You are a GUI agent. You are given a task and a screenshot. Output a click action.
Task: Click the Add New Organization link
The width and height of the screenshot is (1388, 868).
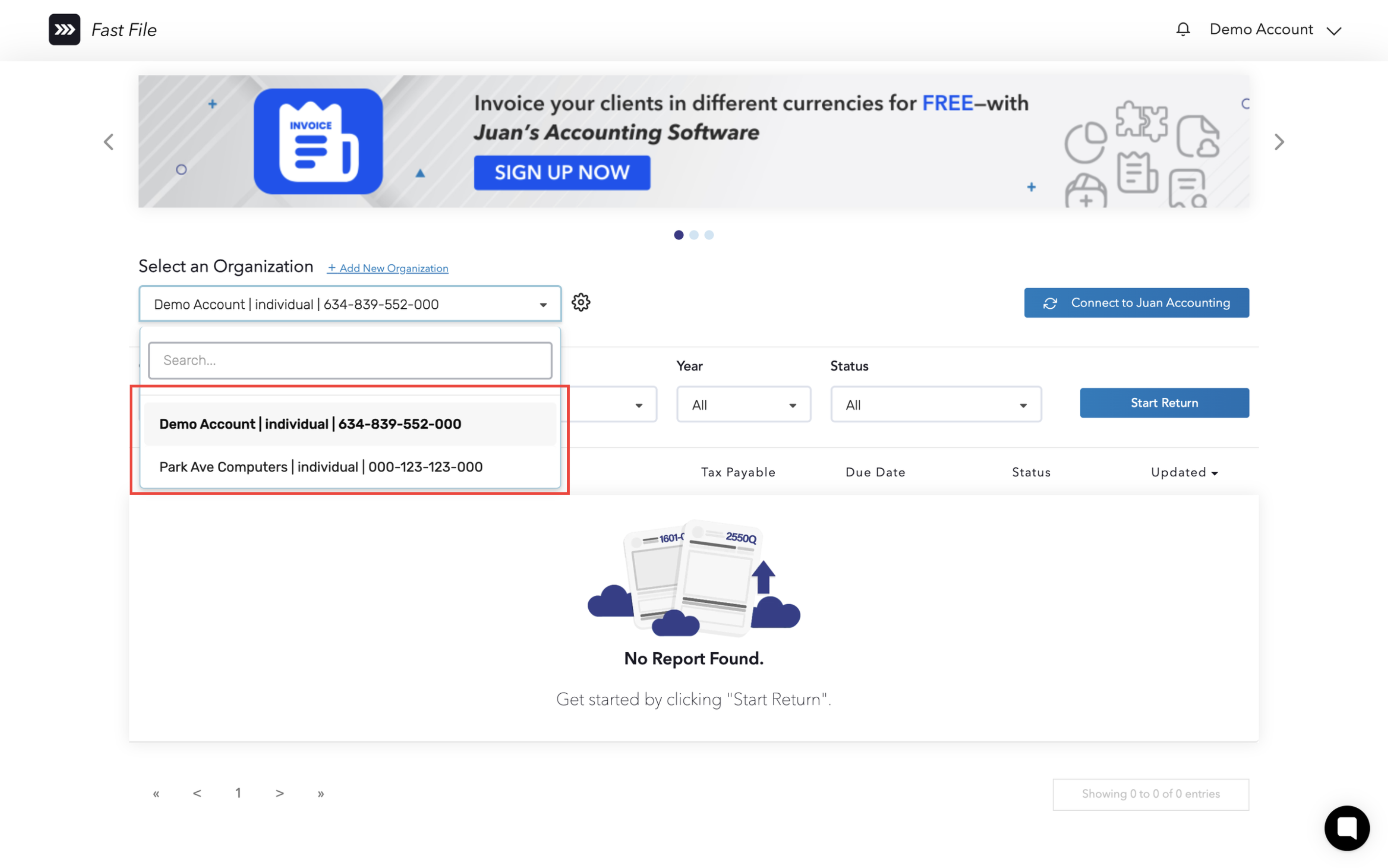click(388, 268)
